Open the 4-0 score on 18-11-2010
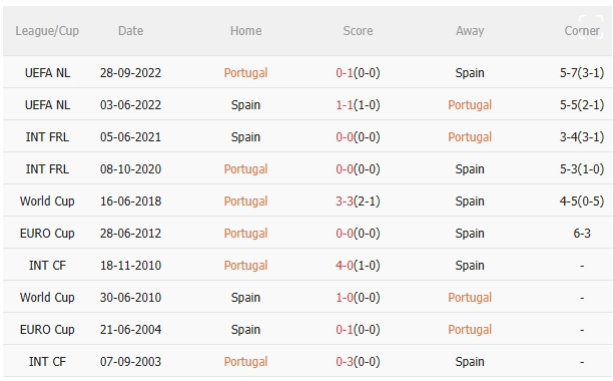The height and width of the screenshot is (381, 613). [x=344, y=265]
